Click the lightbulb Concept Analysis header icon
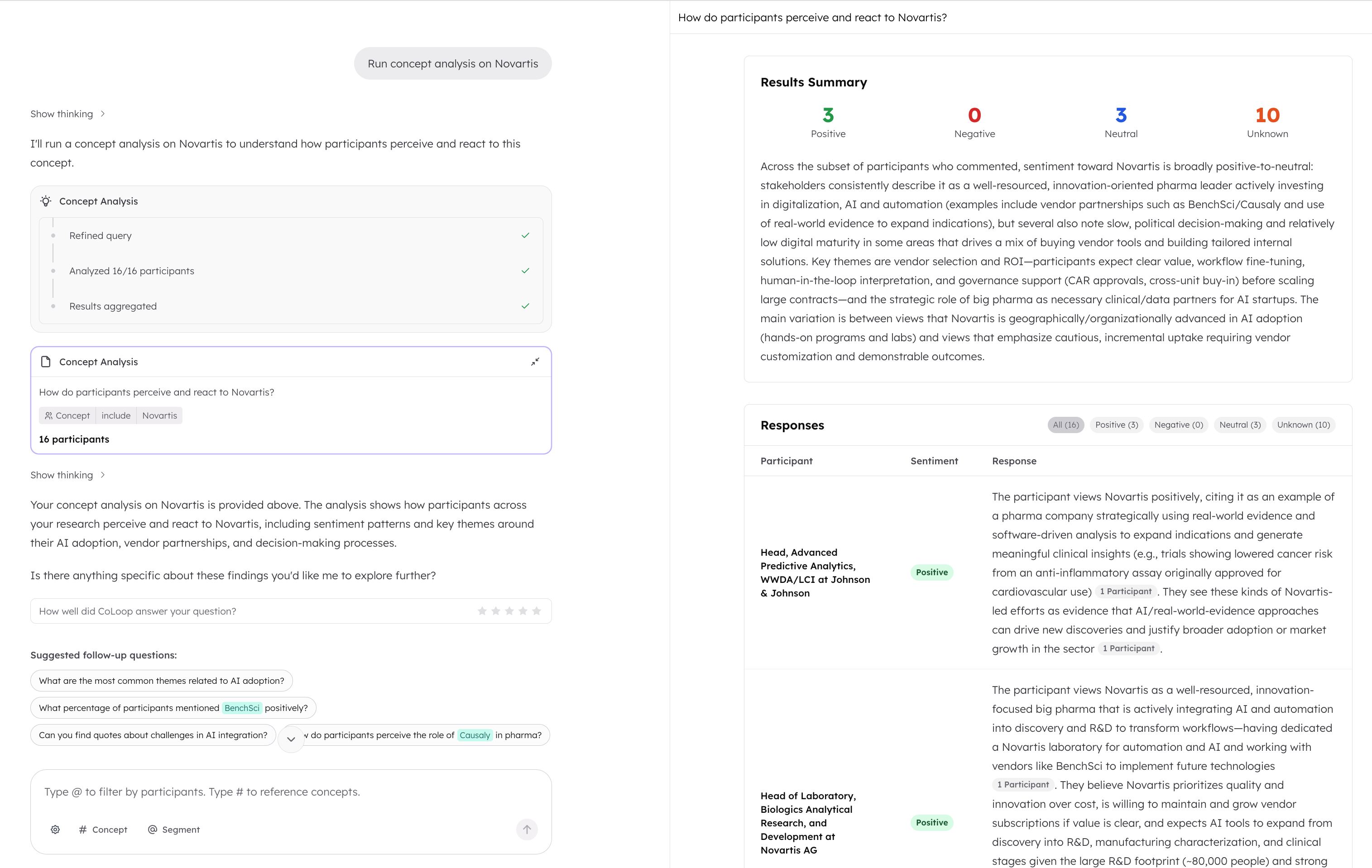1372x868 pixels. pos(46,201)
